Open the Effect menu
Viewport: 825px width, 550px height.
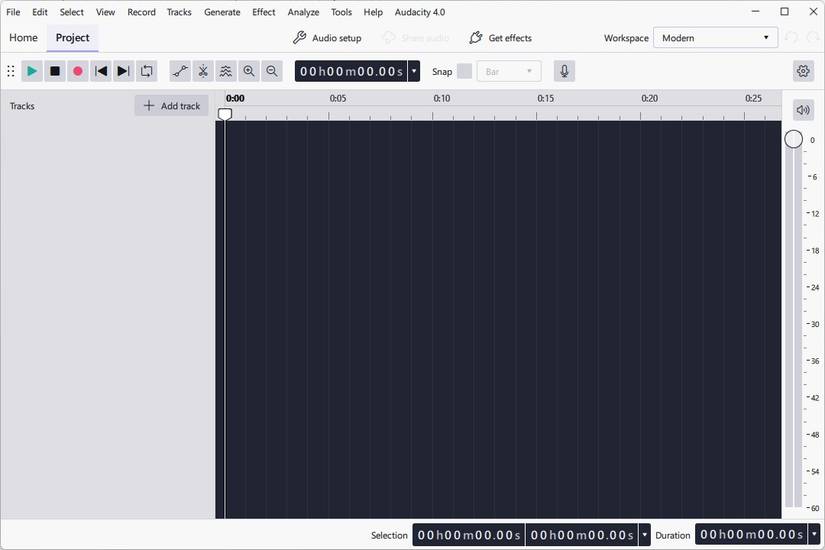click(264, 12)
